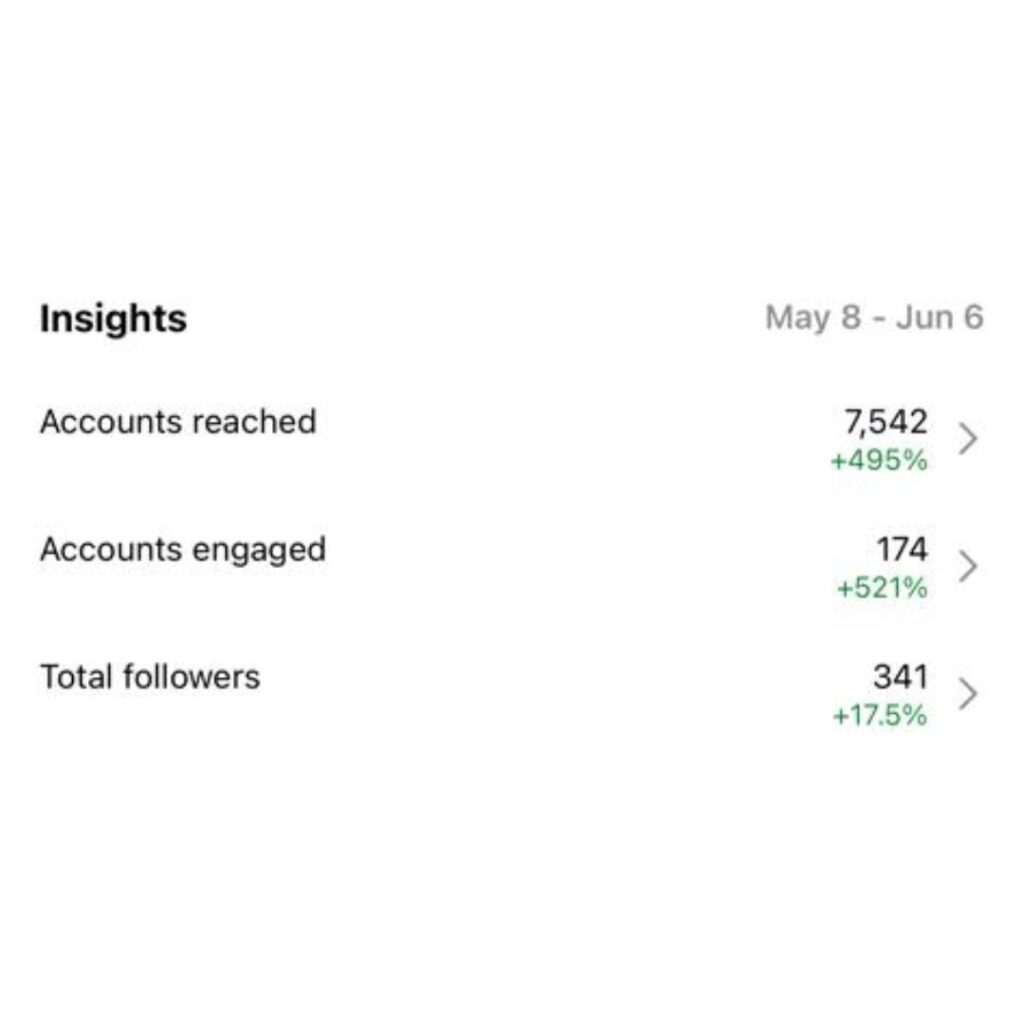
Task: Click the 341 total followers count
Action: [900, 677]
